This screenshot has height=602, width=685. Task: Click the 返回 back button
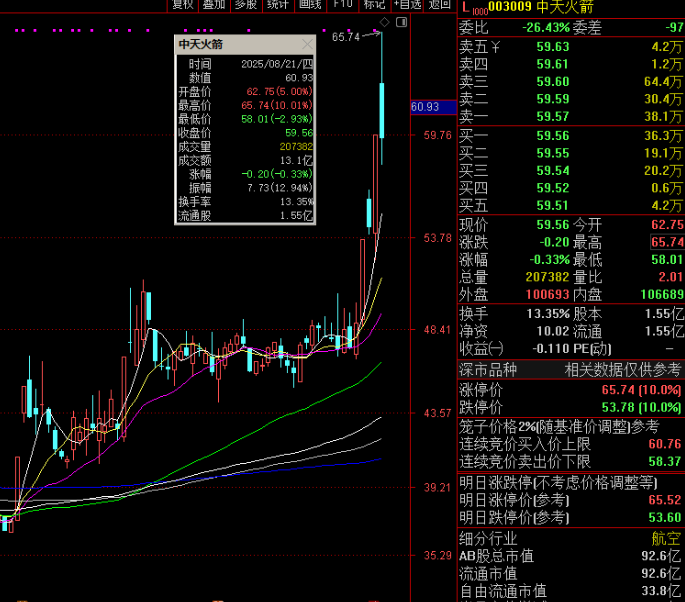[x=439, y=5]
